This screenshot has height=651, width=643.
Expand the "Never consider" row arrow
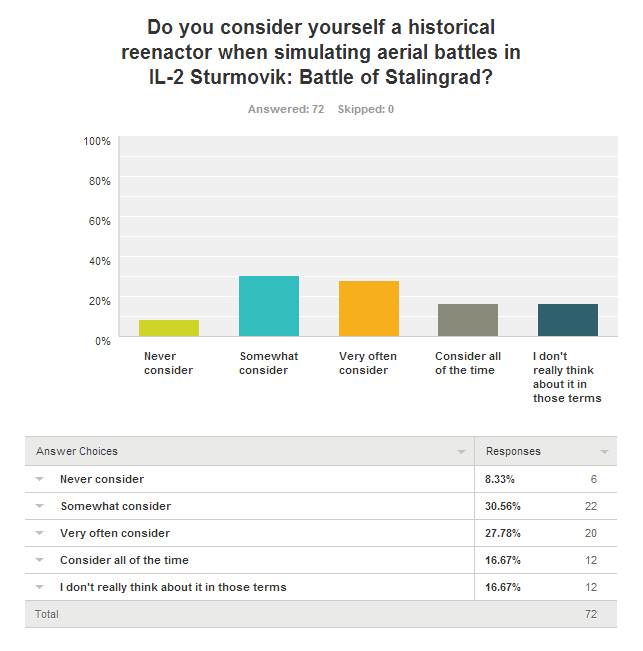pos(40,479)
